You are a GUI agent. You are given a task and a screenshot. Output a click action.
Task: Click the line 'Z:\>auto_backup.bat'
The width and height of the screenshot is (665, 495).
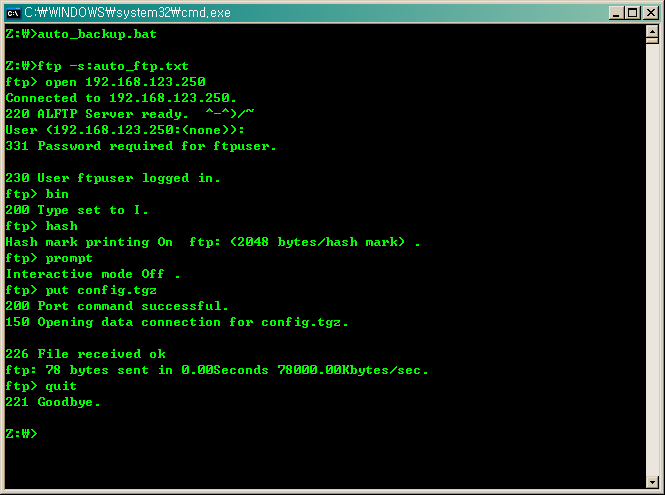point(81,34)
